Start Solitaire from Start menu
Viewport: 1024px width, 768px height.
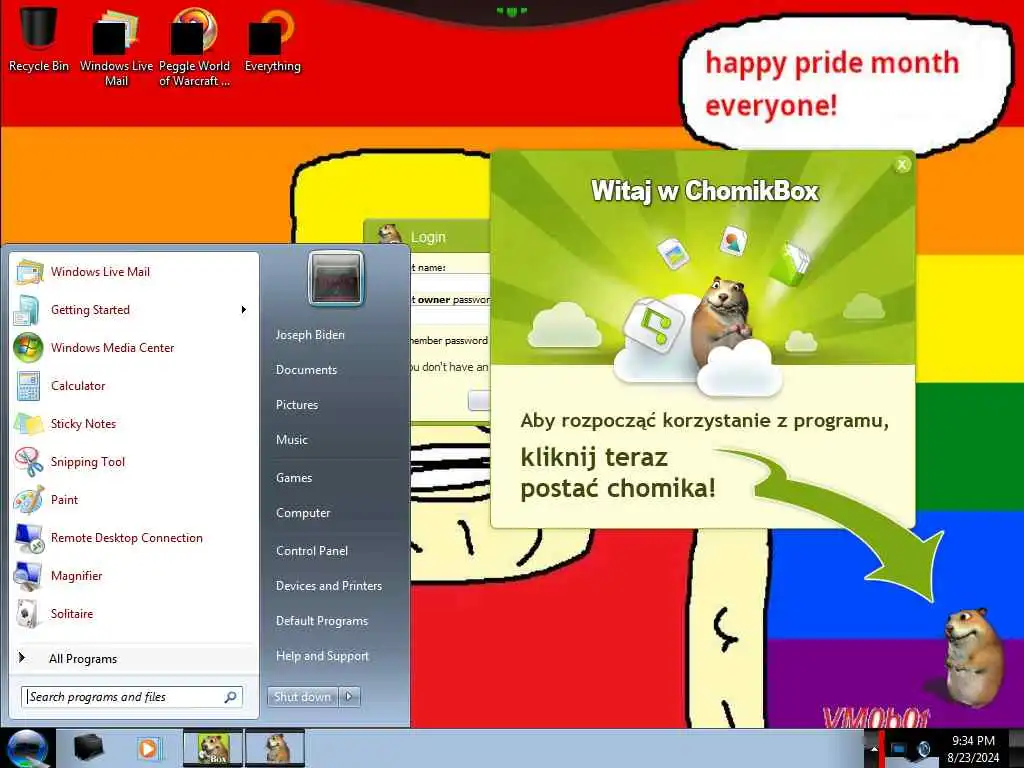pyautogui.click(x=134, y=613)
